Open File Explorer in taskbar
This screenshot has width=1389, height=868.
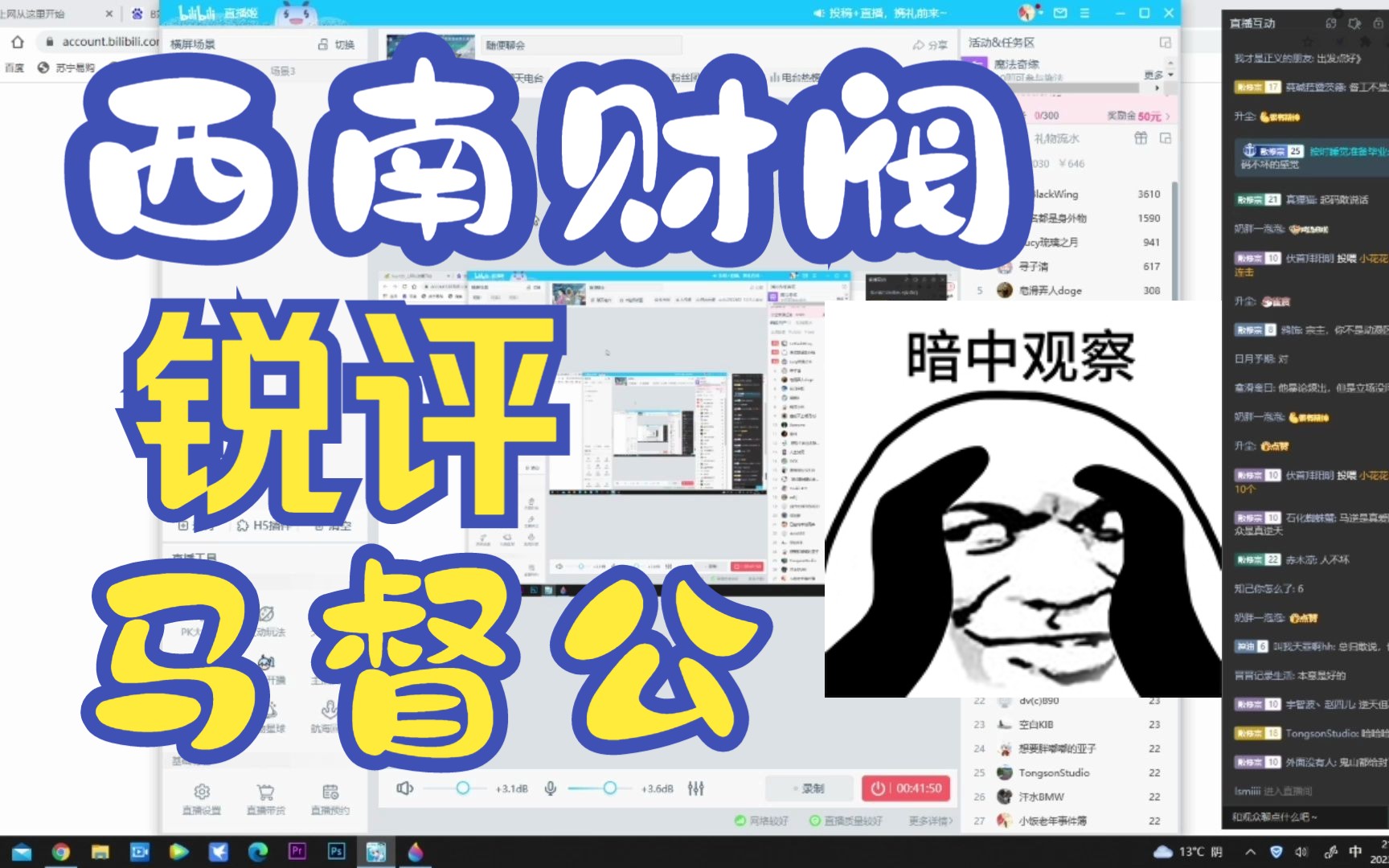click(100, 852)
